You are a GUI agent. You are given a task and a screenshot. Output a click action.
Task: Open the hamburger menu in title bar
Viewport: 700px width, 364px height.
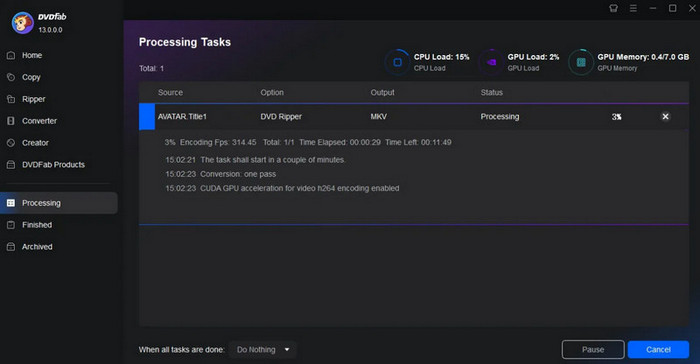click(x=633, y=8)
